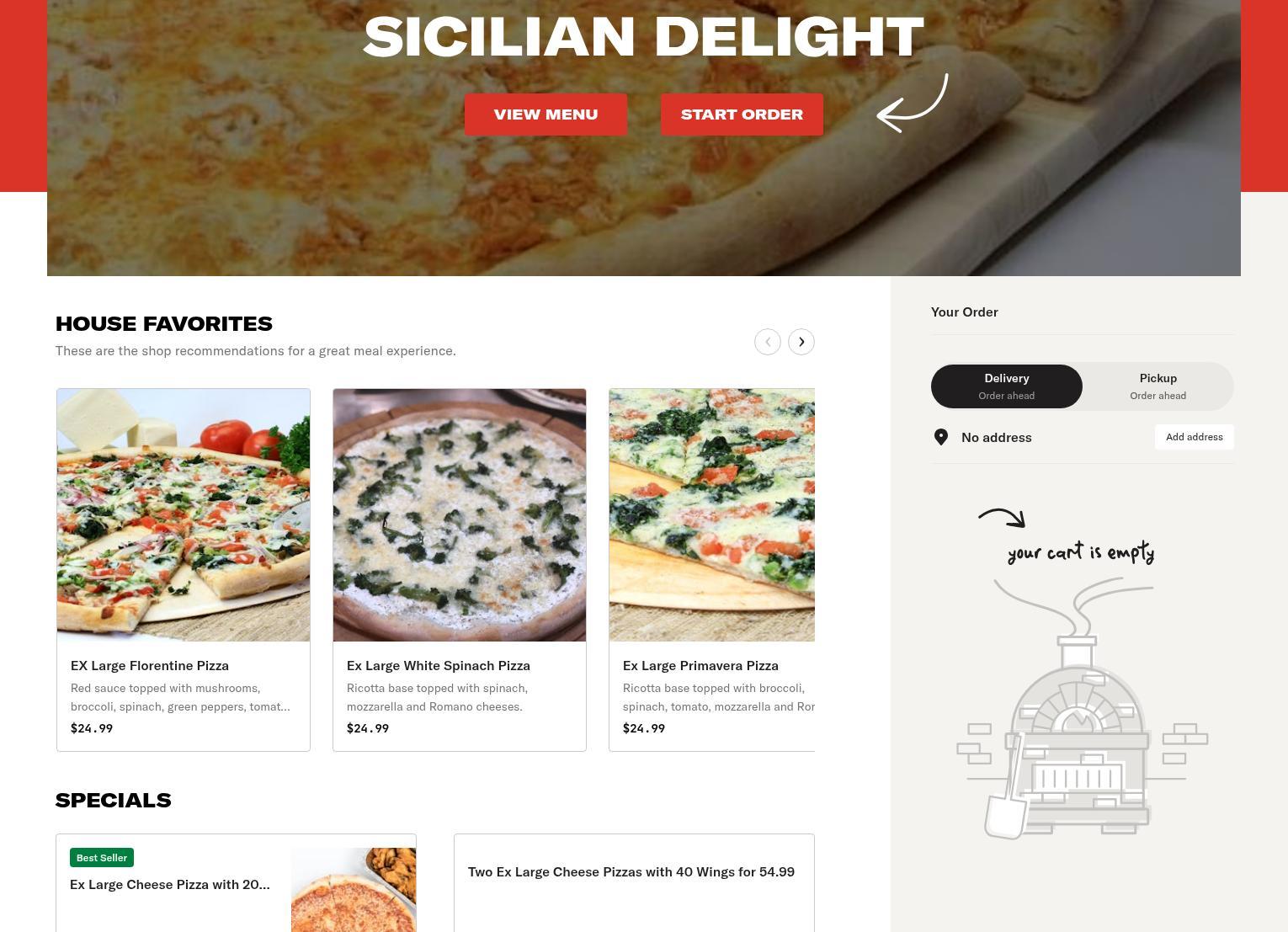Open the Ex Large White Spinach Pizza photo

460,515
